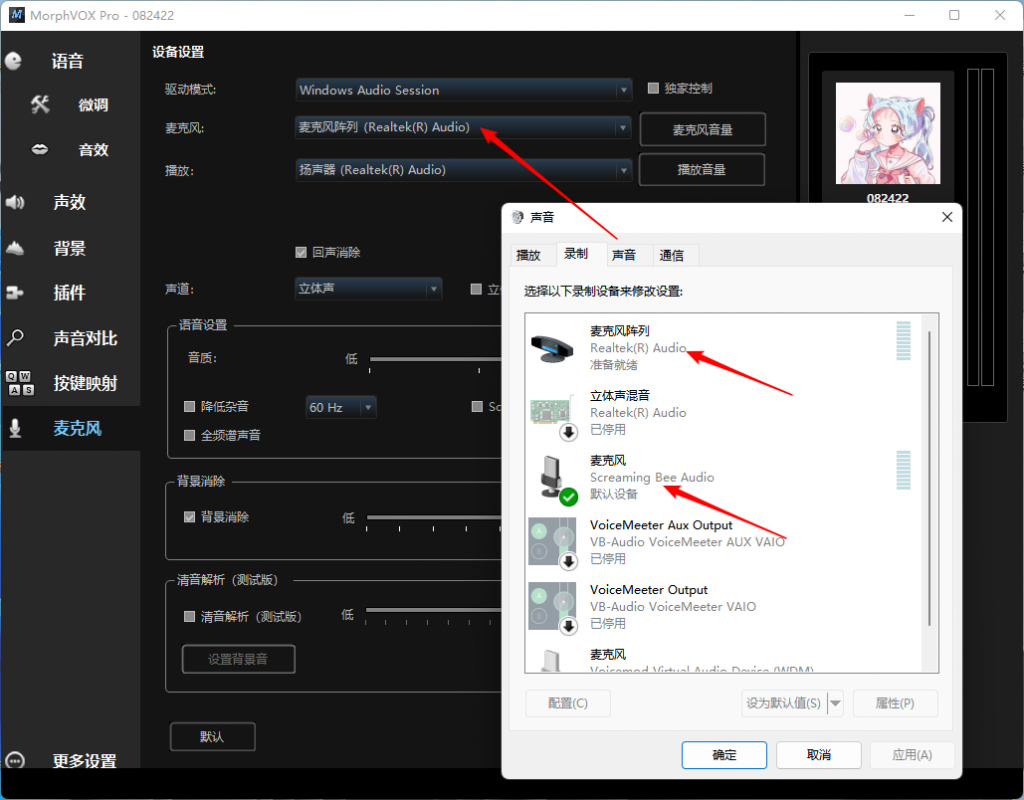
Task: Open 更多设置 label
Action: (x=85, y=760)
